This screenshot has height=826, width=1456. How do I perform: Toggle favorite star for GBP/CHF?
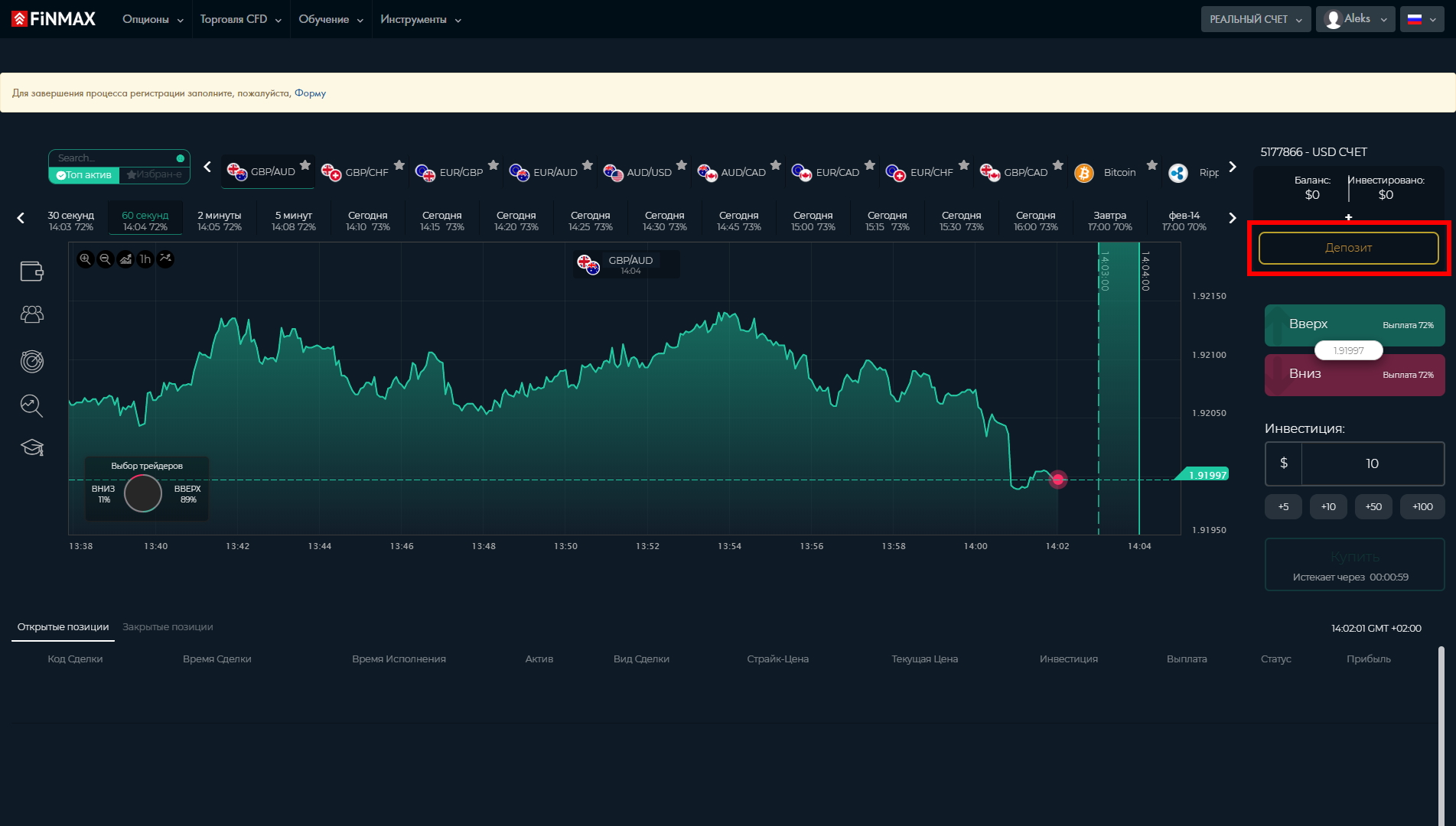[x=399, y=165]
